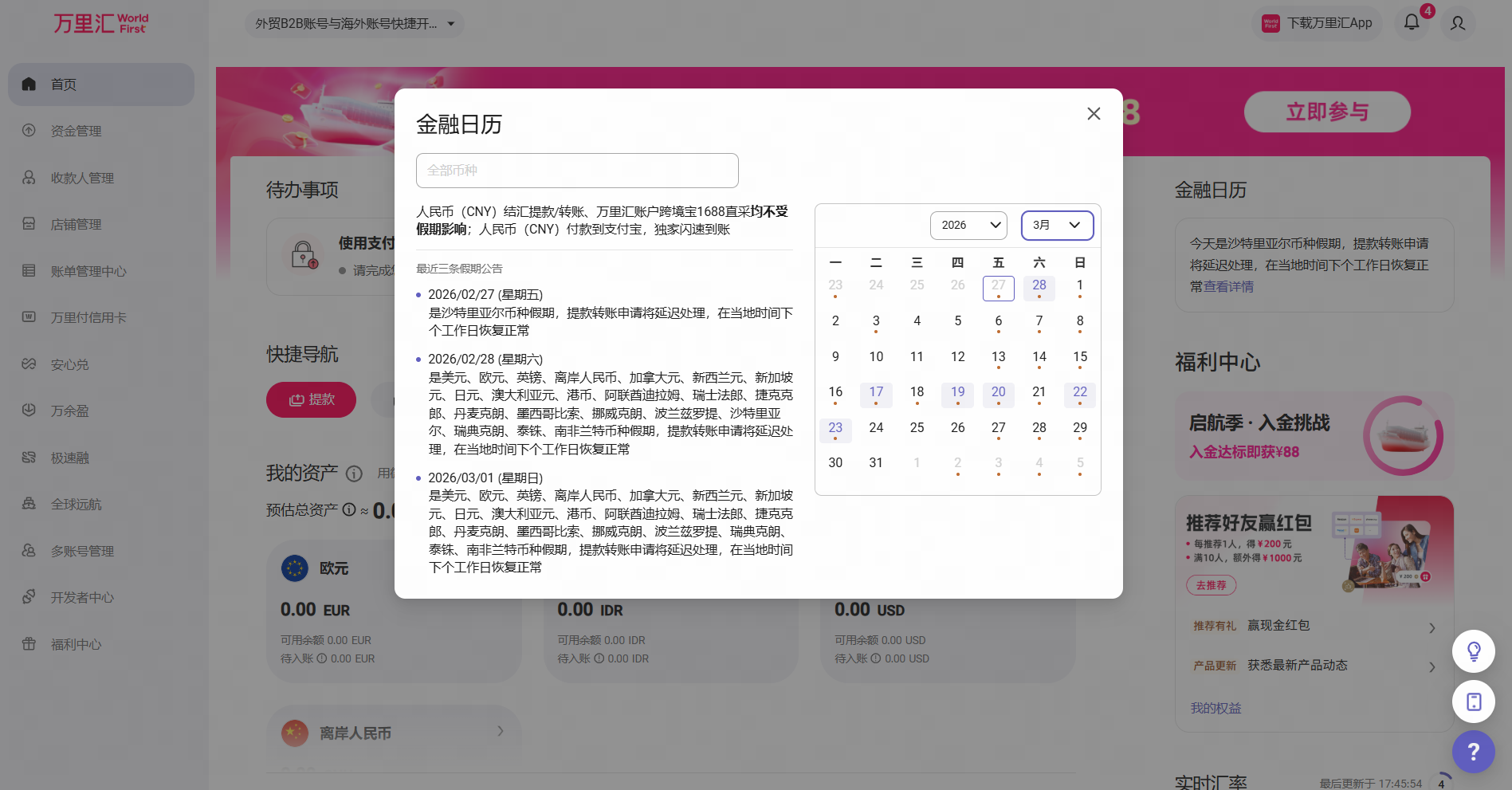Click the mobile phone floating icon
Screen dimensions: 1512x790
click(1473, 702)
